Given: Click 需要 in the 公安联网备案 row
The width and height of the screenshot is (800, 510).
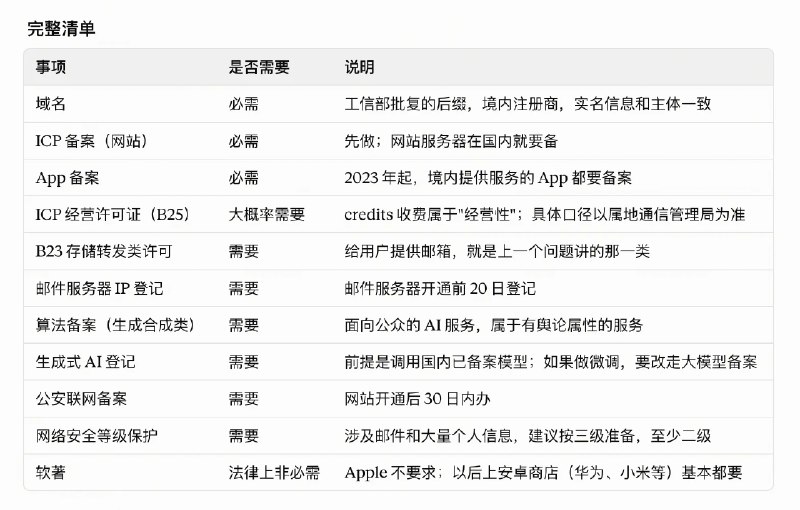Looking at the screenshot, I should 243,399.
